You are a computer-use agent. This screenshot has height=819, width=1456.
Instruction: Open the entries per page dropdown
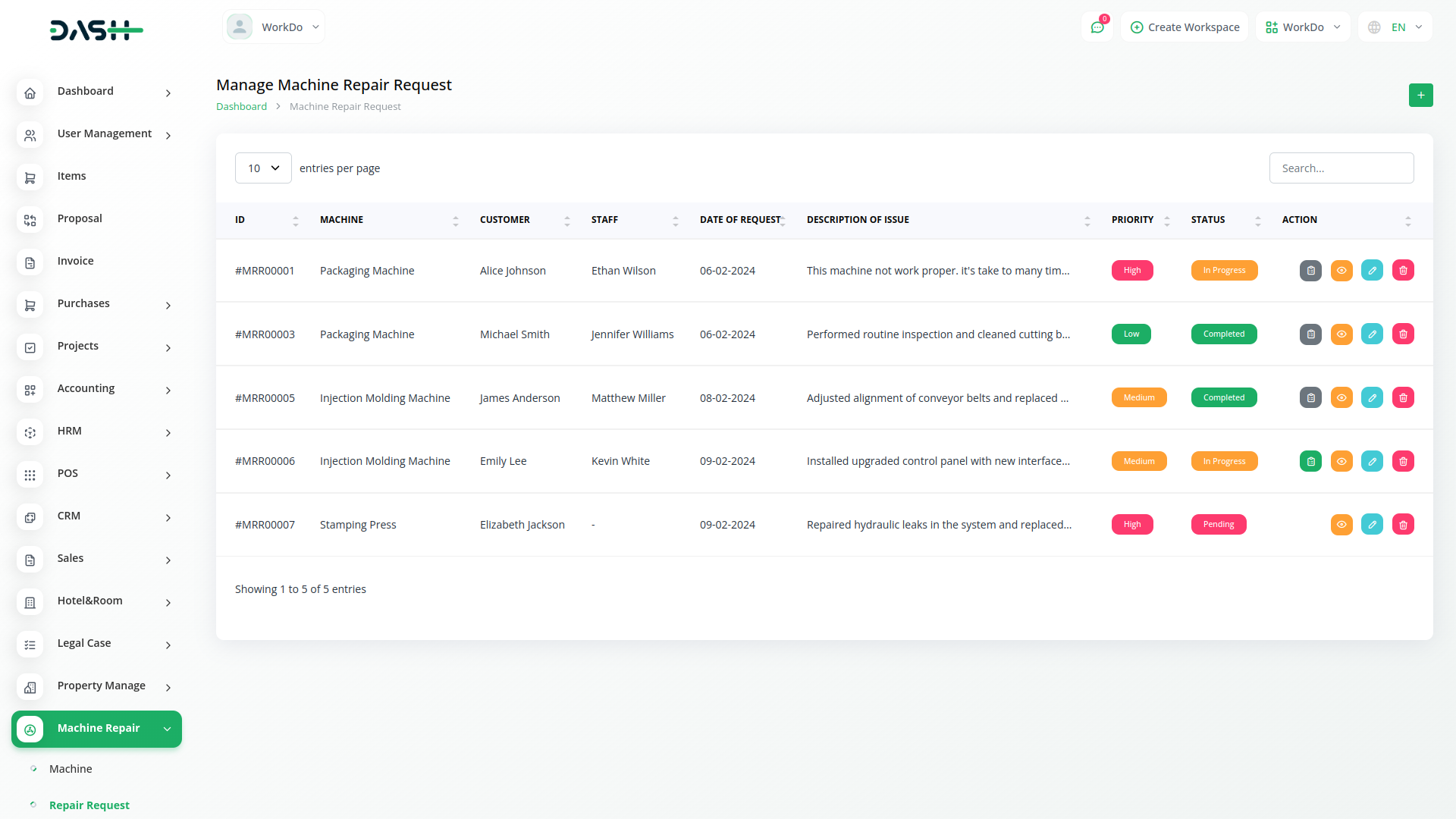pyautogui.click(x=263, y=168)
